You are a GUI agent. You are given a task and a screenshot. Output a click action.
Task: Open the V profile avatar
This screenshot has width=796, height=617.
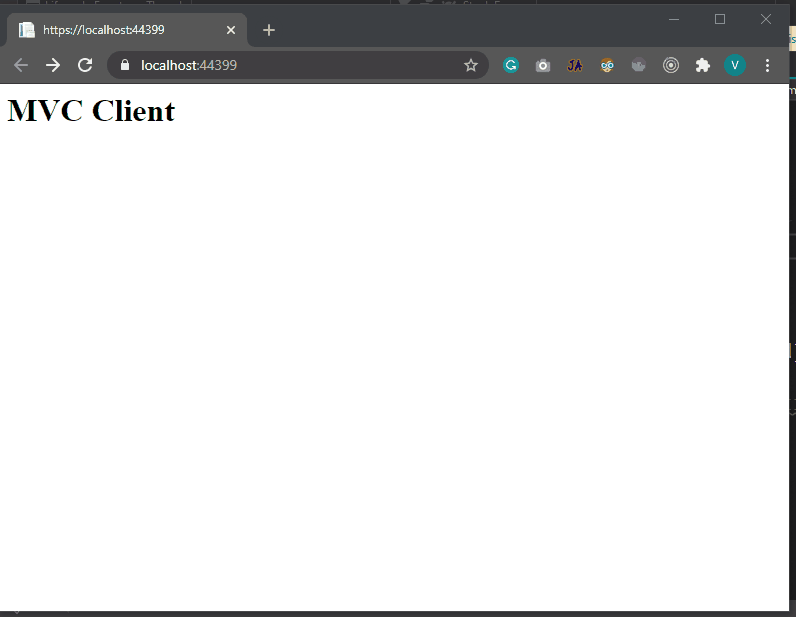click(735, 65)
